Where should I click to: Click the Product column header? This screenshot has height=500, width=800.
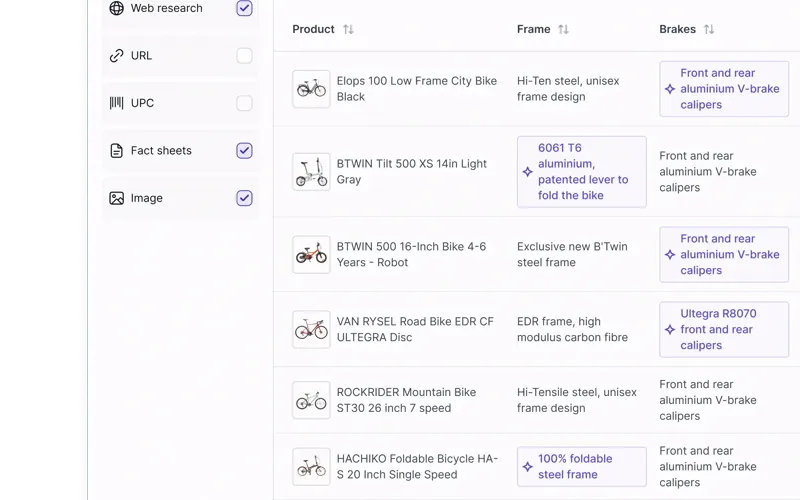[x=313, y=29]
